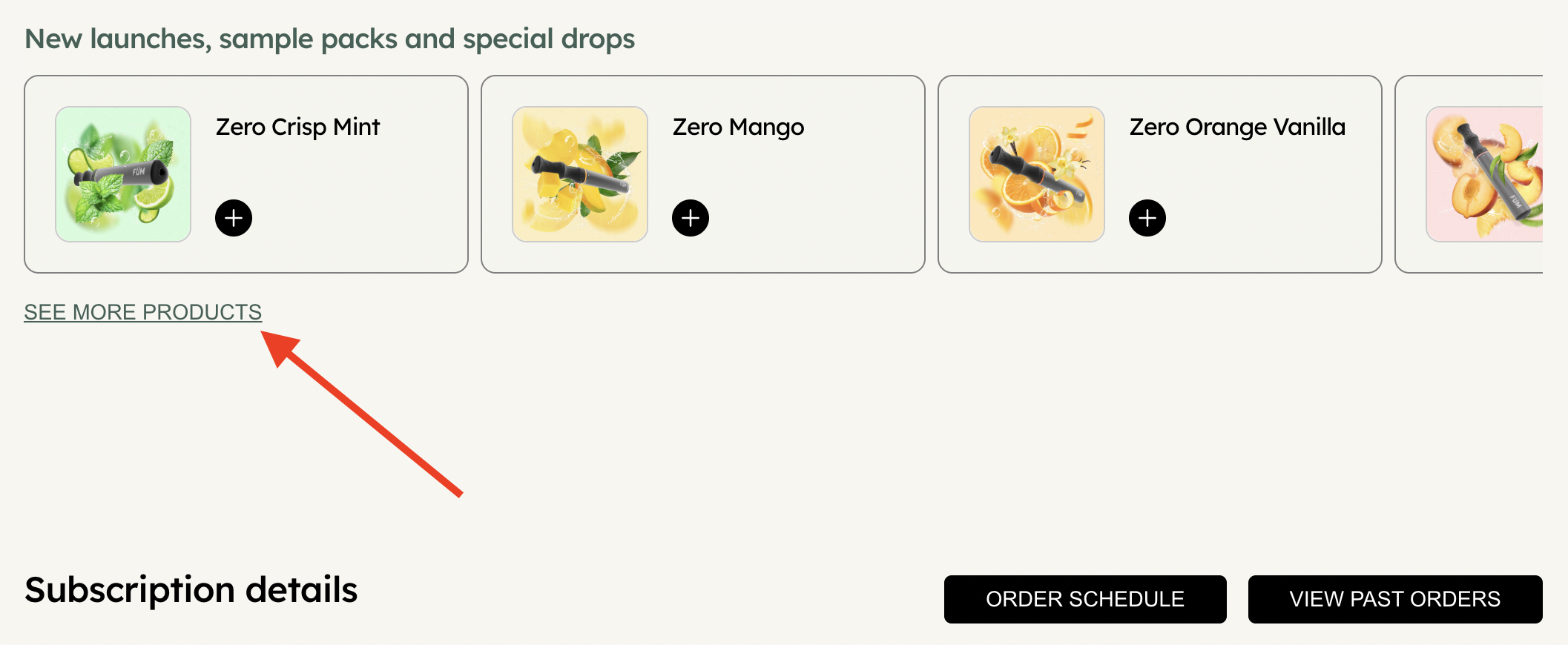Add Zero Mango using its plus icon

691,218
